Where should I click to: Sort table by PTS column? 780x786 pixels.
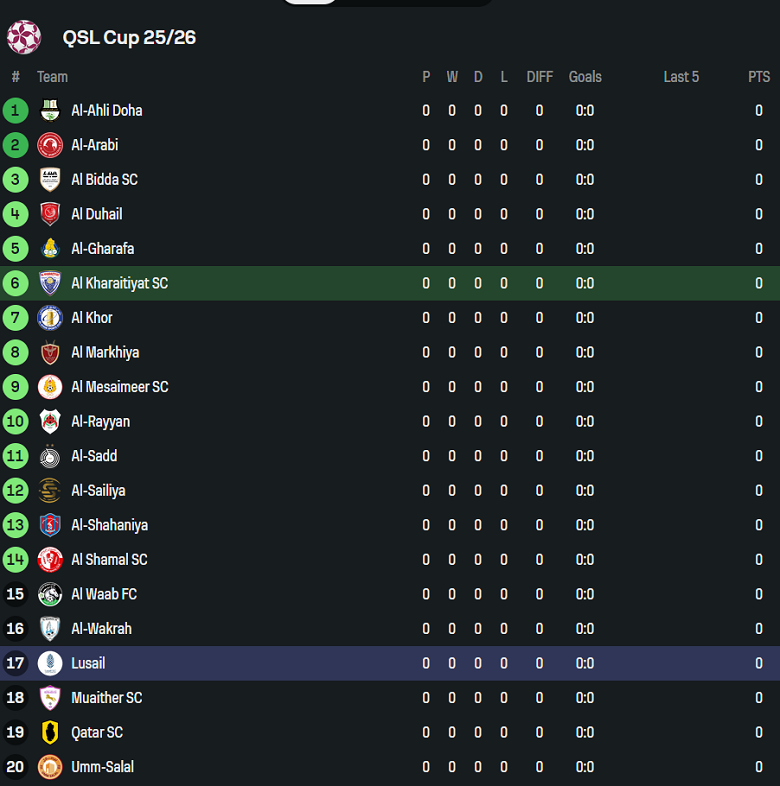coord(759,77)
